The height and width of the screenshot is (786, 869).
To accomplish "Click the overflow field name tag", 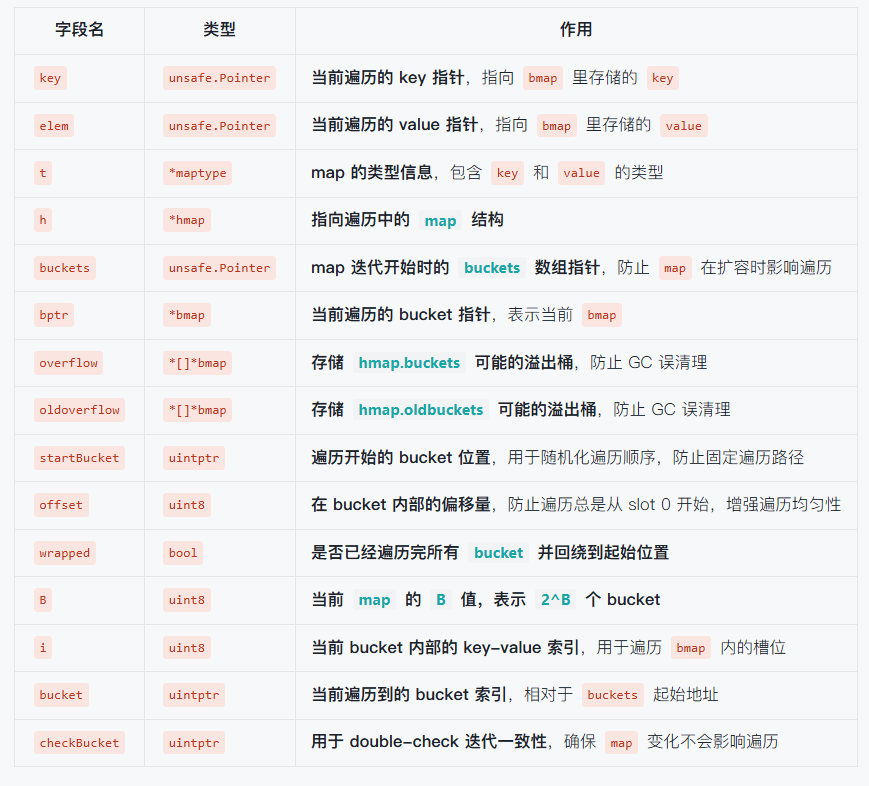I will (x=68, y=363).
